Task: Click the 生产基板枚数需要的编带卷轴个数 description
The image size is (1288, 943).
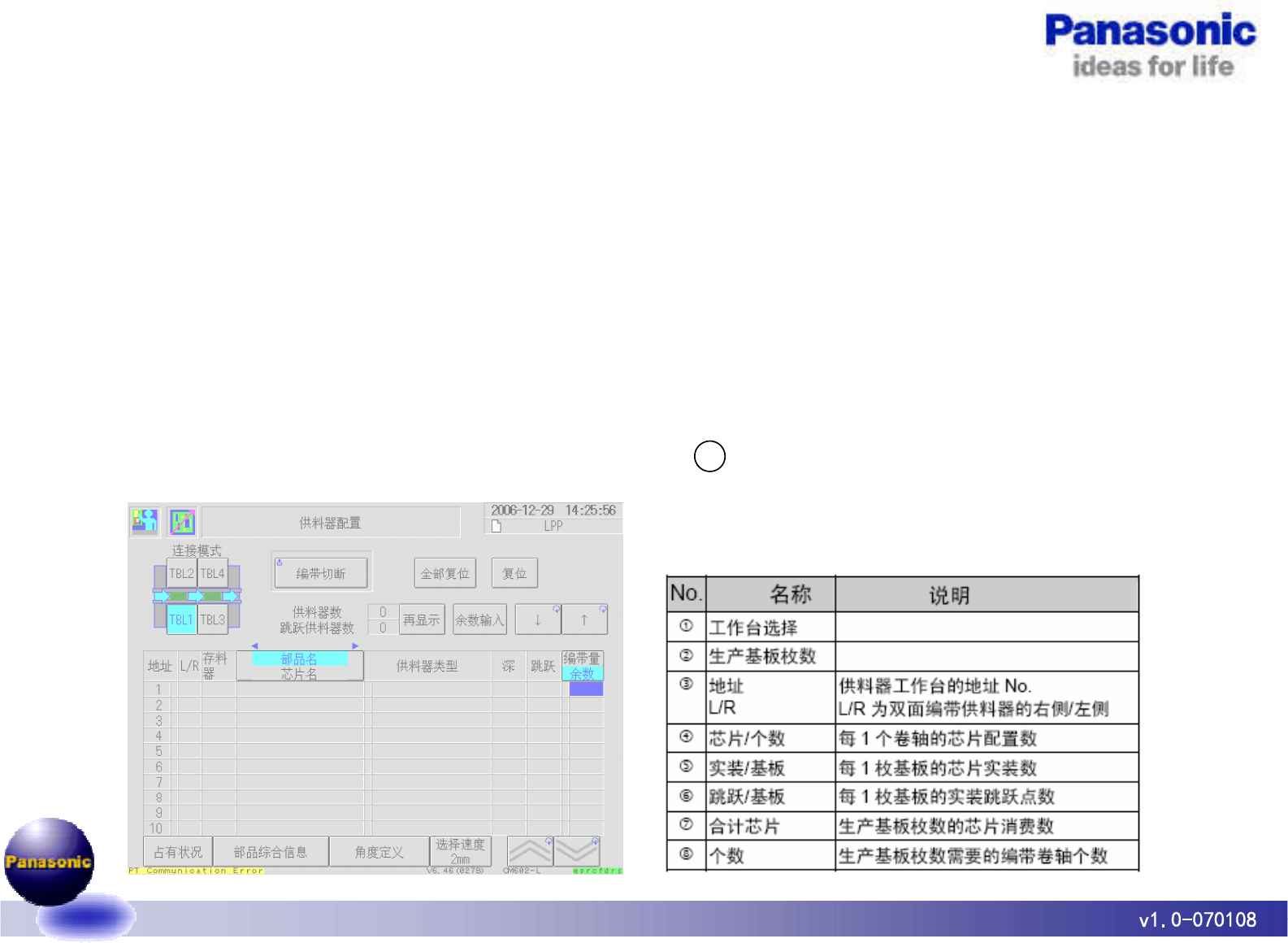Action: 973,856
